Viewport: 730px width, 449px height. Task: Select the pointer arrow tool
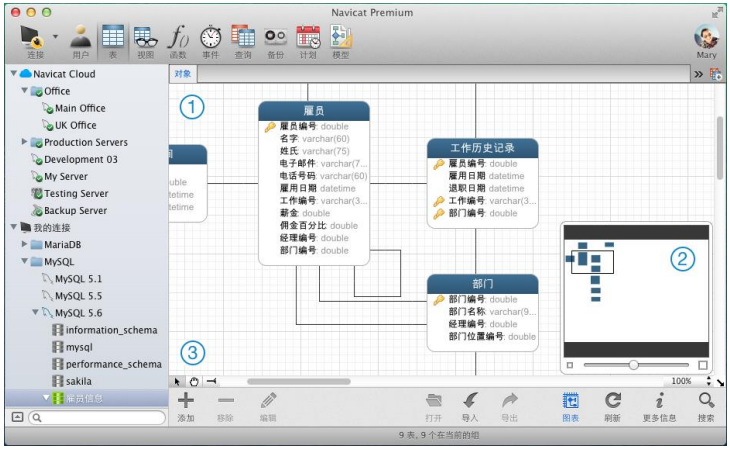tap(177, 382)
